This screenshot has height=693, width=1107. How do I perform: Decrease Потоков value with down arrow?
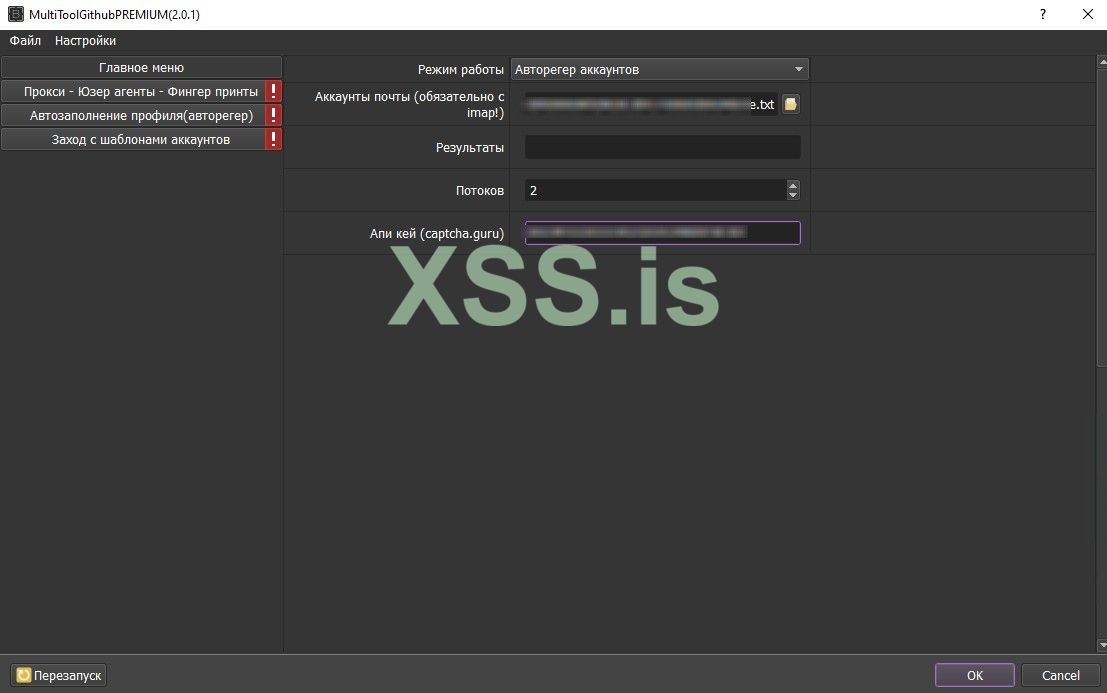point(793,195)
